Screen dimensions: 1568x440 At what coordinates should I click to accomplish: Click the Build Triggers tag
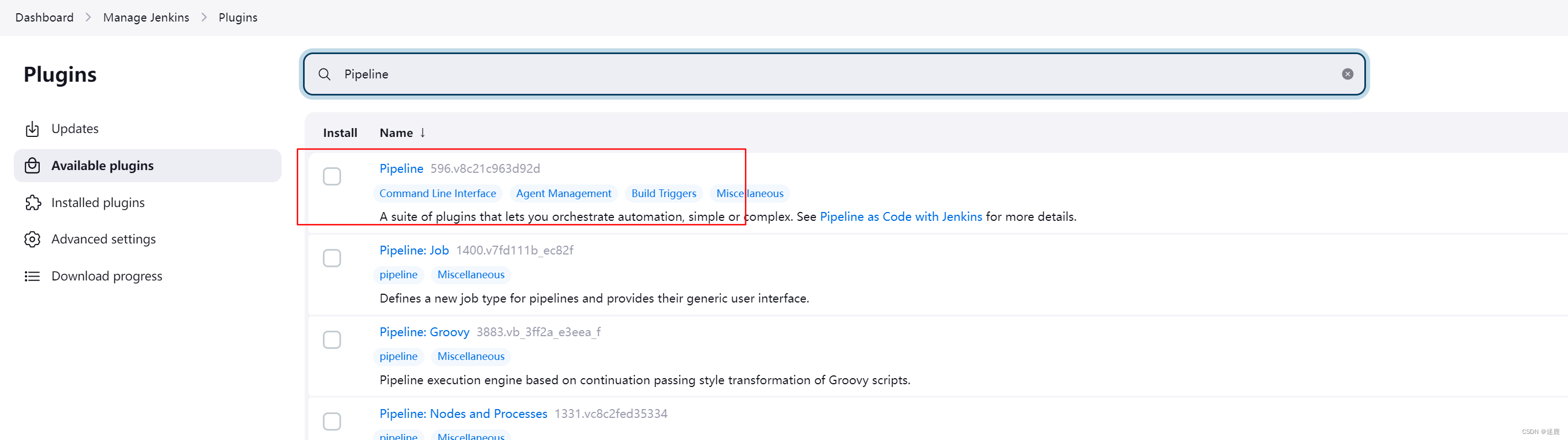click(x=663, y=194)
